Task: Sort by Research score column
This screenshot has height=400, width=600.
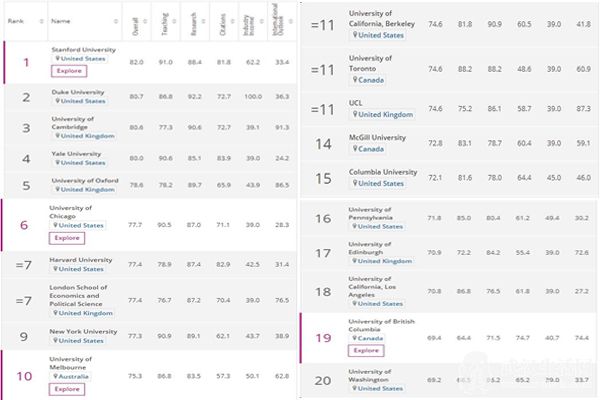Action: tap(194, 19)
